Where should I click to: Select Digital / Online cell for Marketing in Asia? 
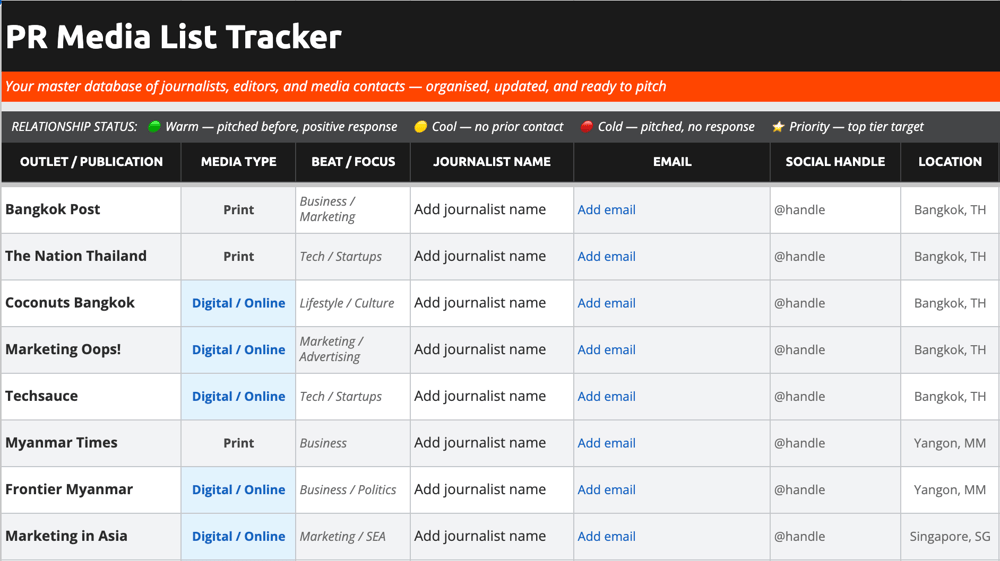[x=239, y=536]
